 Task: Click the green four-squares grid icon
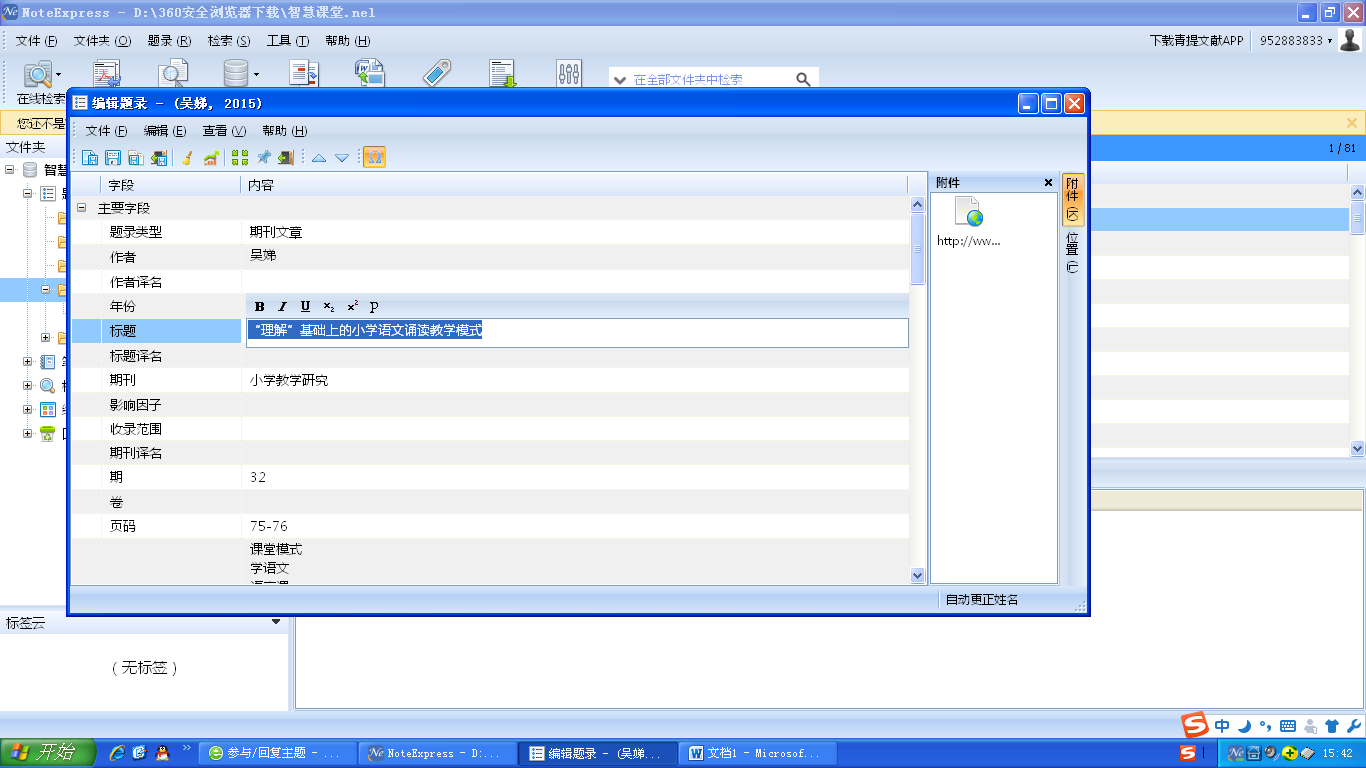pos(240,157)
